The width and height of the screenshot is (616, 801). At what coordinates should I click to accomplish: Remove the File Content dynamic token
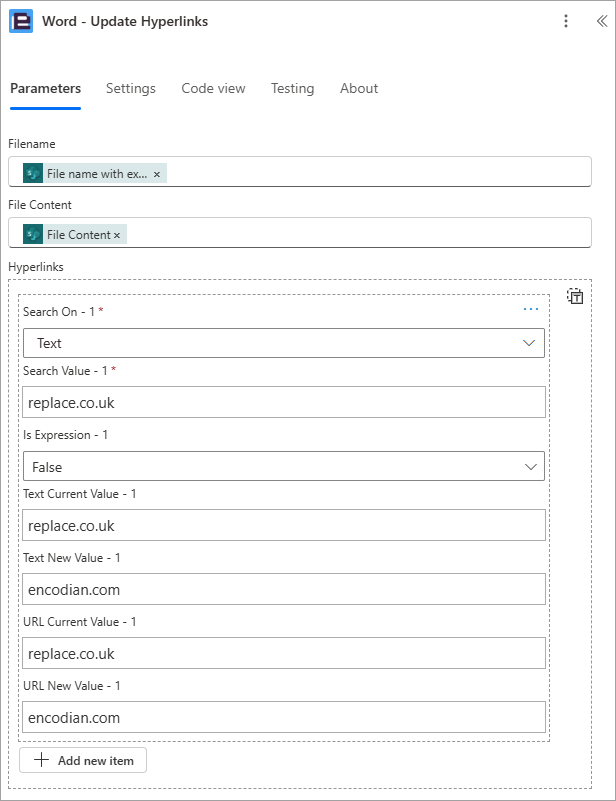117,235
